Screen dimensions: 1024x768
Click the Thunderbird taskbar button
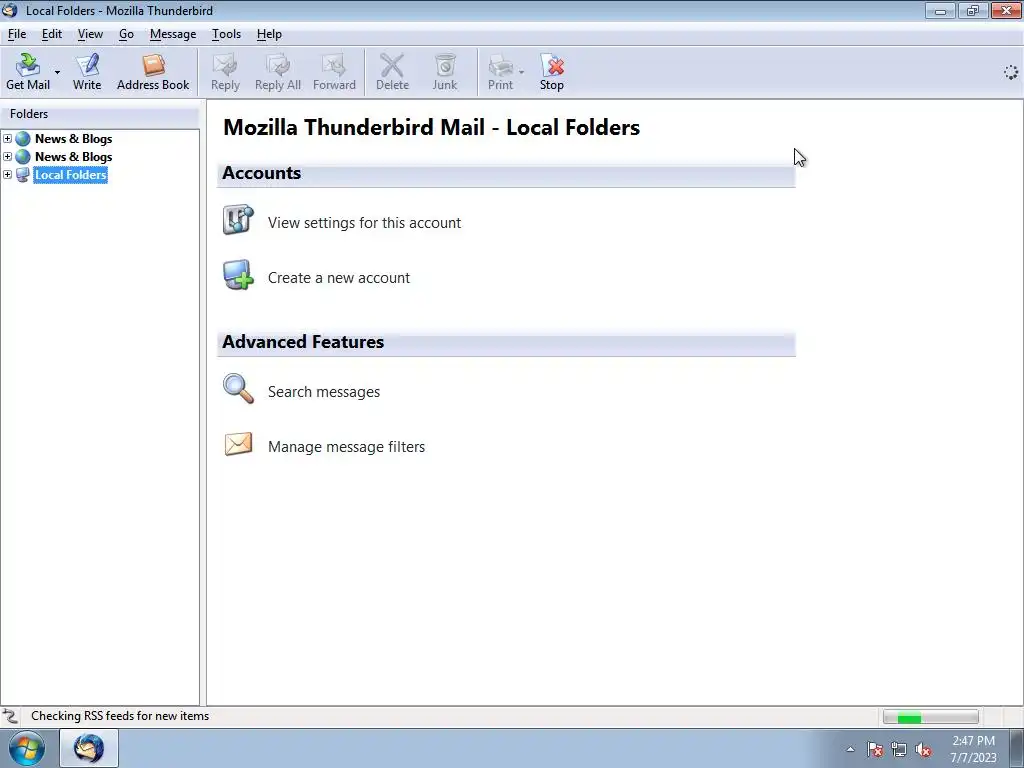coord(89,748)
